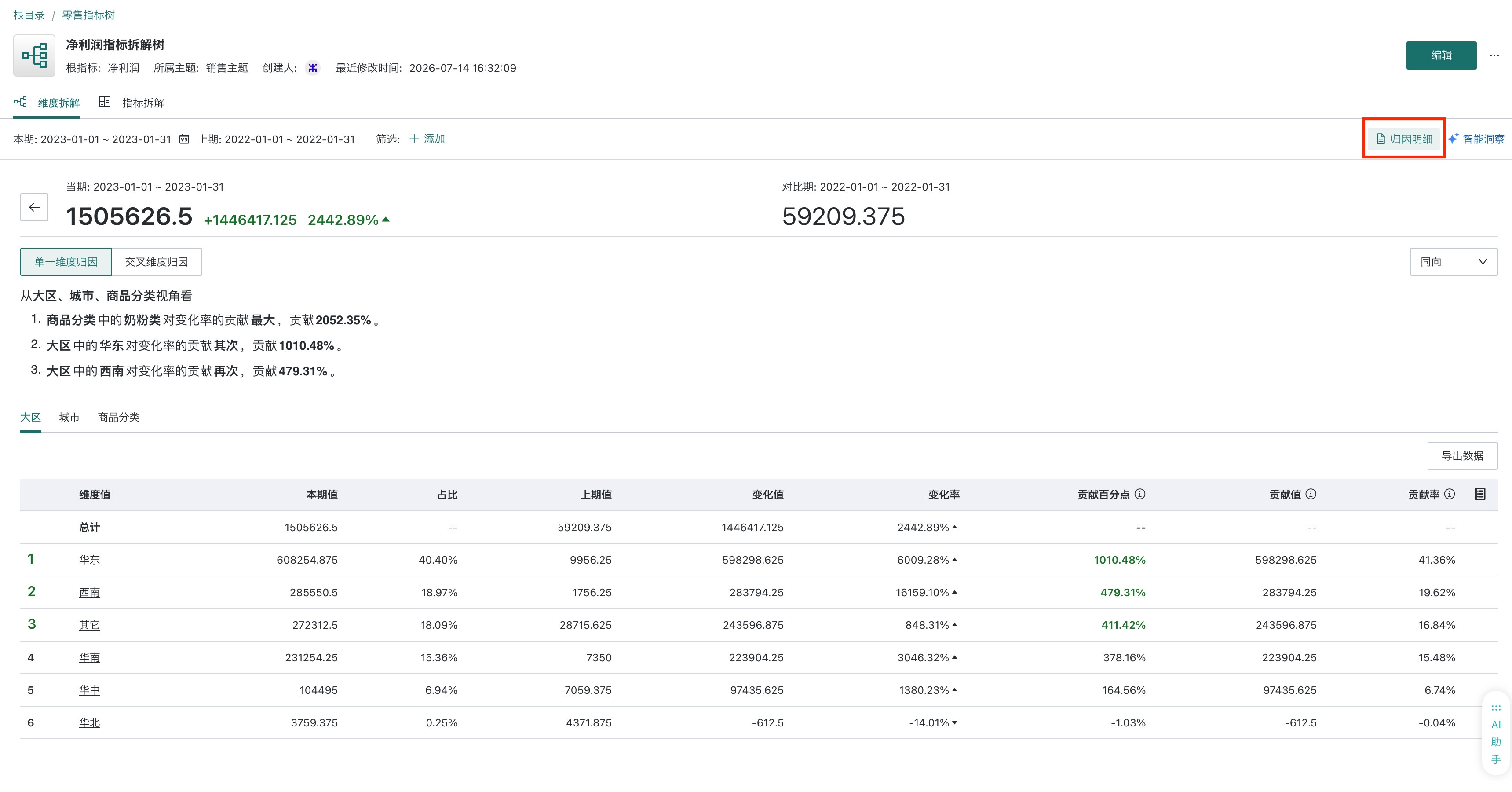Click the info icon next to 贡献值
Viewport: 1512px width, 792px height.
[x=1311, y=494]
